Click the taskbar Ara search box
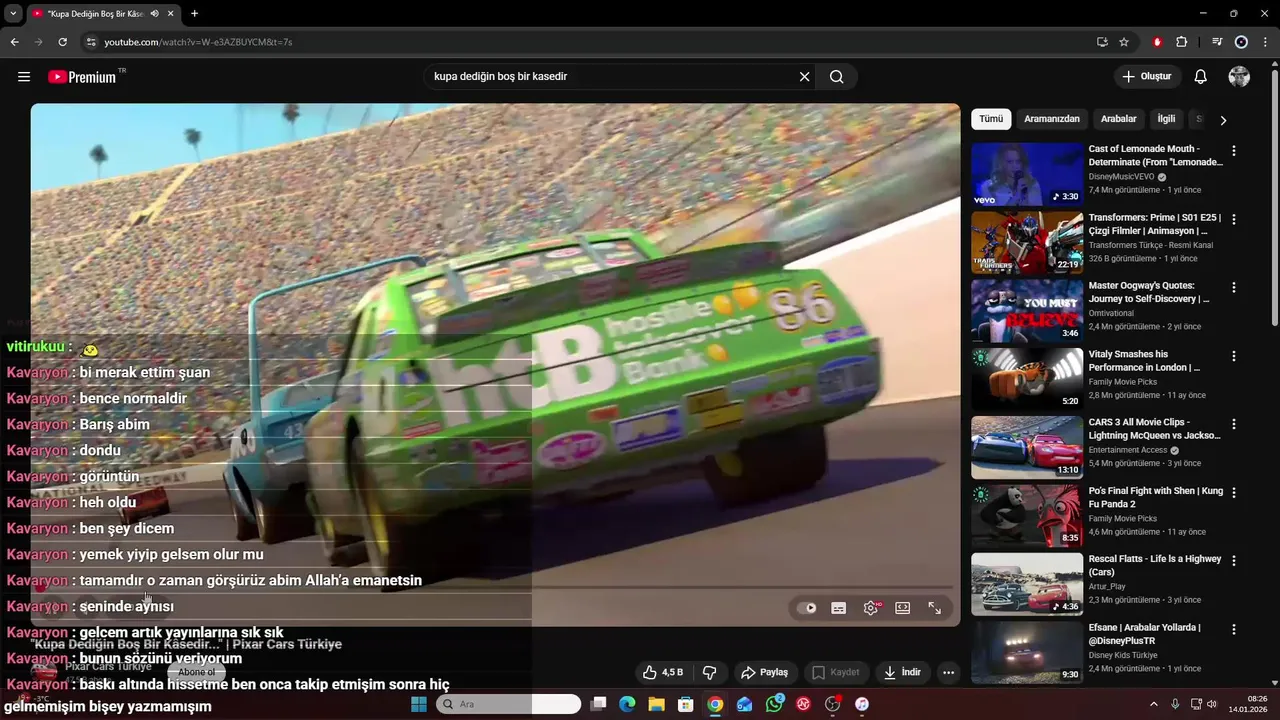This screenshot has height=720, width=1280. [509, 704]
